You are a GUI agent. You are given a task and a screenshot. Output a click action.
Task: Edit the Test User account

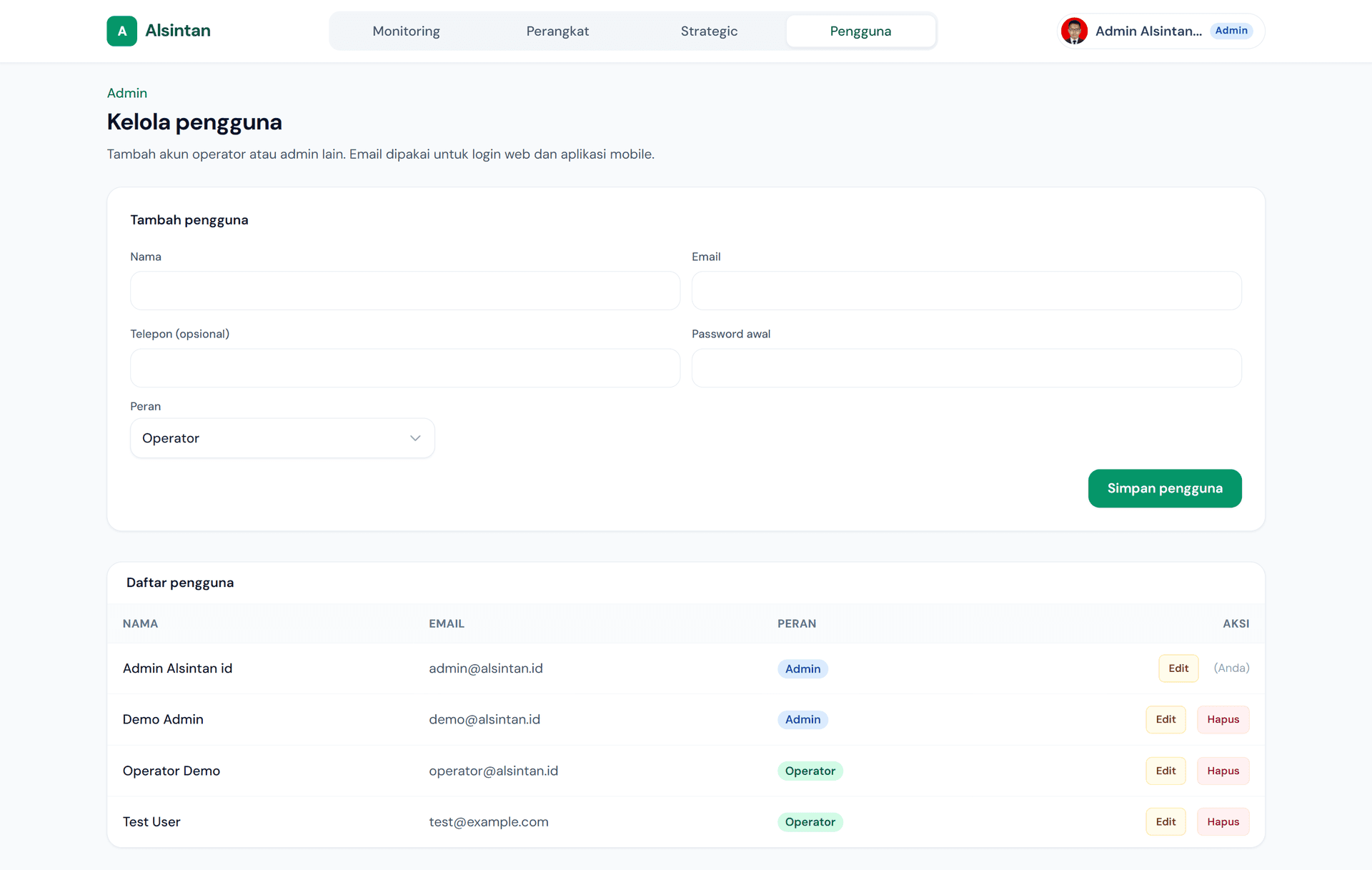[1165, 822]
